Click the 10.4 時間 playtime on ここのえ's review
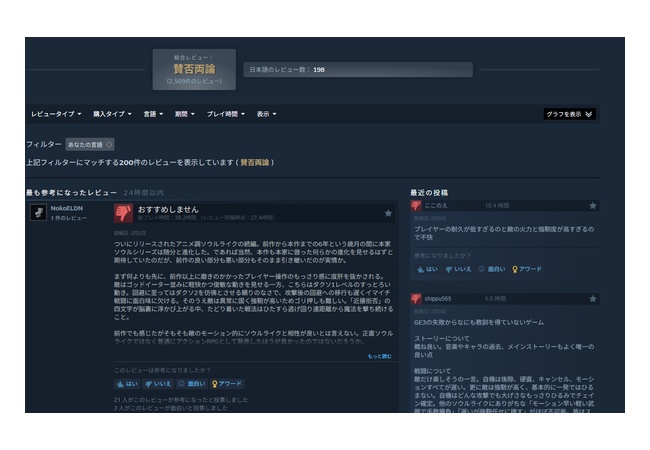 click(x=497, y=206)
